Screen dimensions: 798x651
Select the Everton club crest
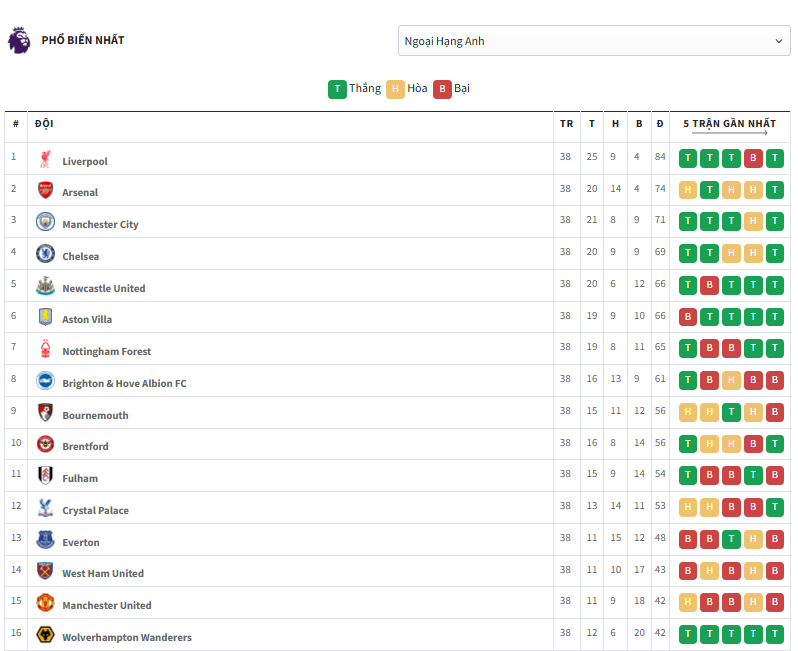coord(45,540)
